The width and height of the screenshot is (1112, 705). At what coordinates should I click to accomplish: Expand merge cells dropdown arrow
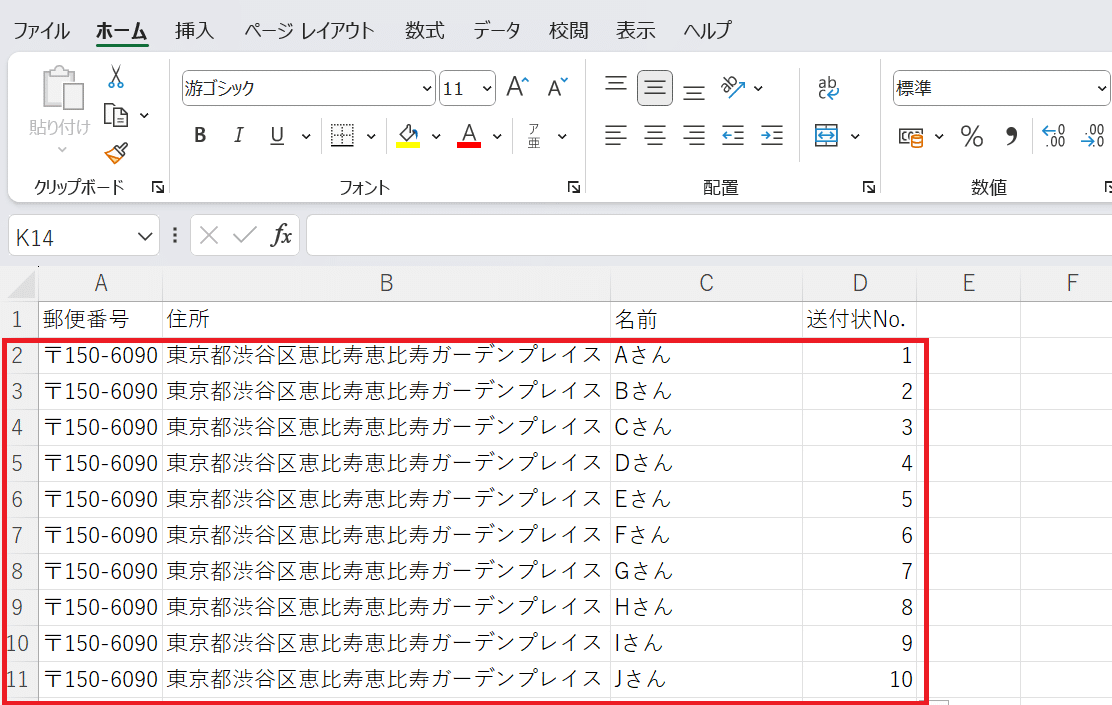pyautogui.click(x=855, y=136)
